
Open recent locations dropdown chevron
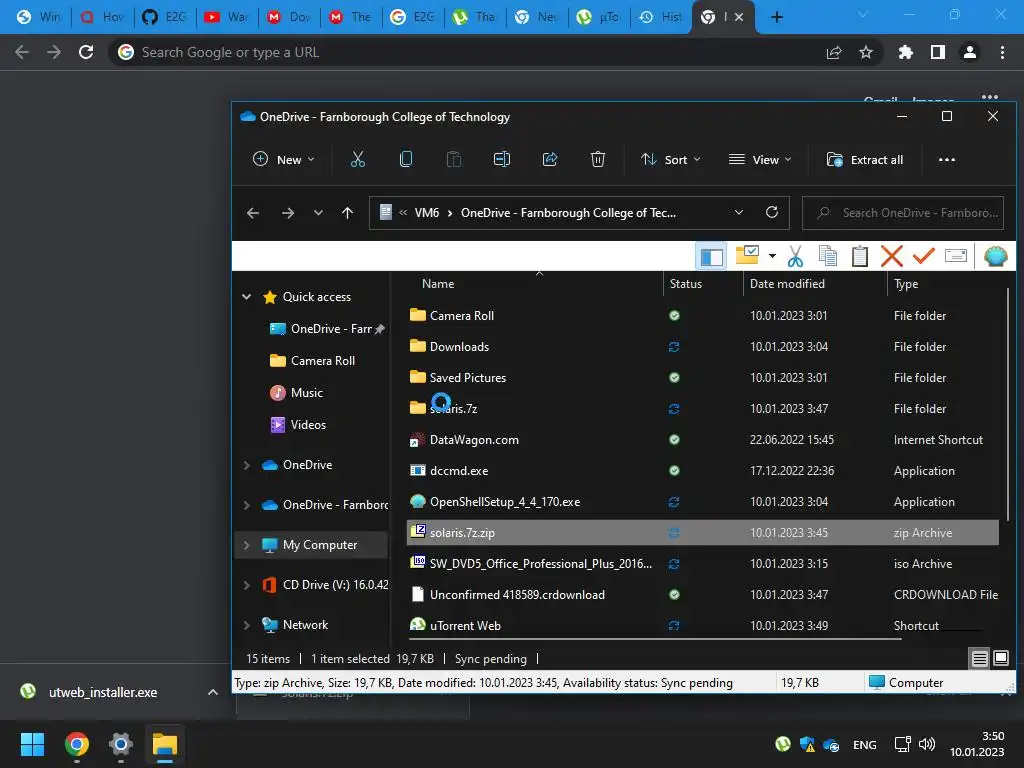(318, 213)
